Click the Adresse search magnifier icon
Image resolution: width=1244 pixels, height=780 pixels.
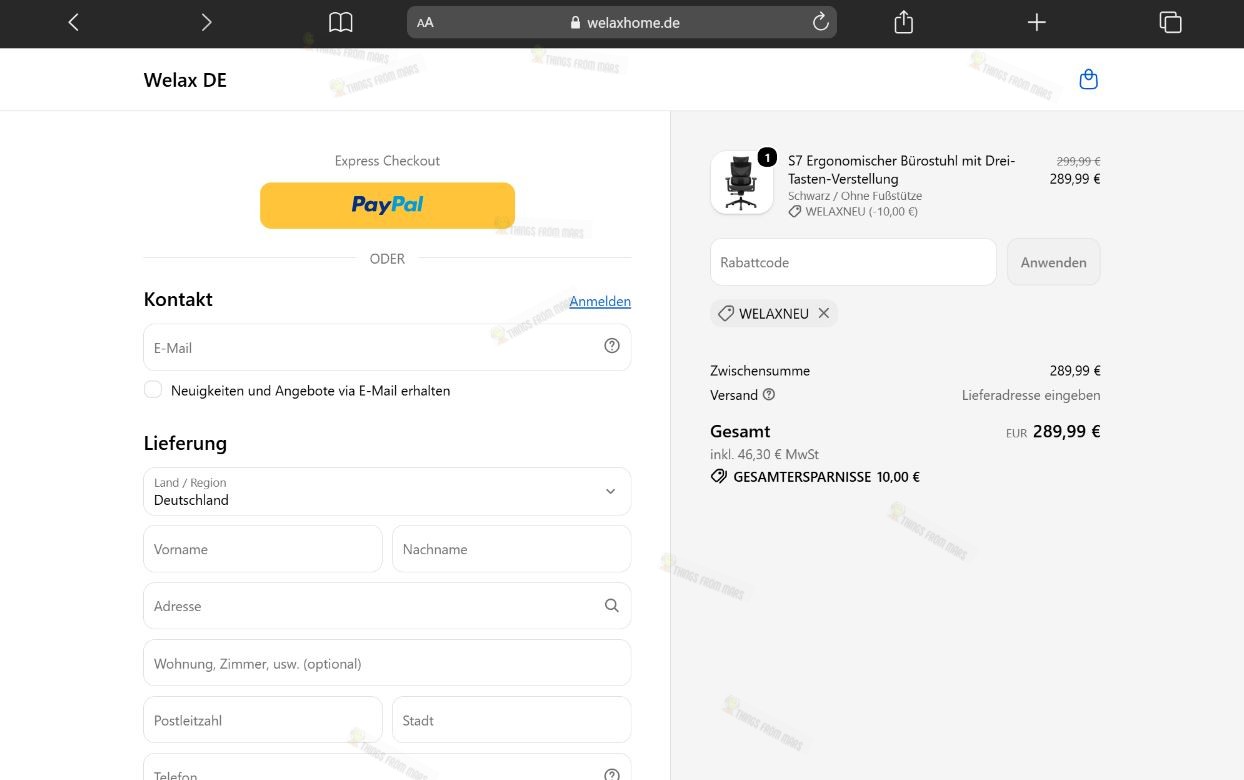tap(612, 605)
